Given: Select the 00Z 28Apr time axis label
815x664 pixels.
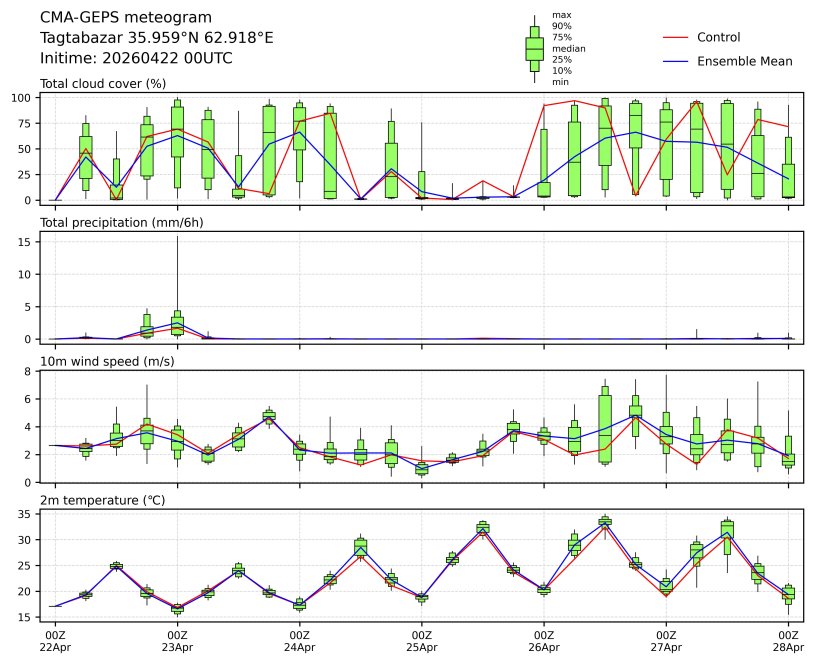Looking at the screenshot, I should pos(788,641).
